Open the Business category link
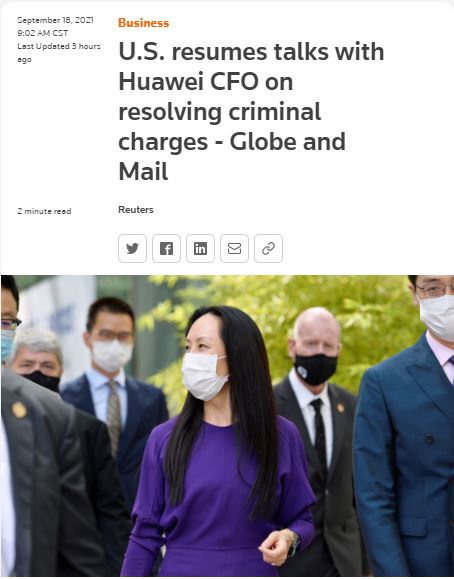Screen dimensions: 454x579 tap(143, 23)
